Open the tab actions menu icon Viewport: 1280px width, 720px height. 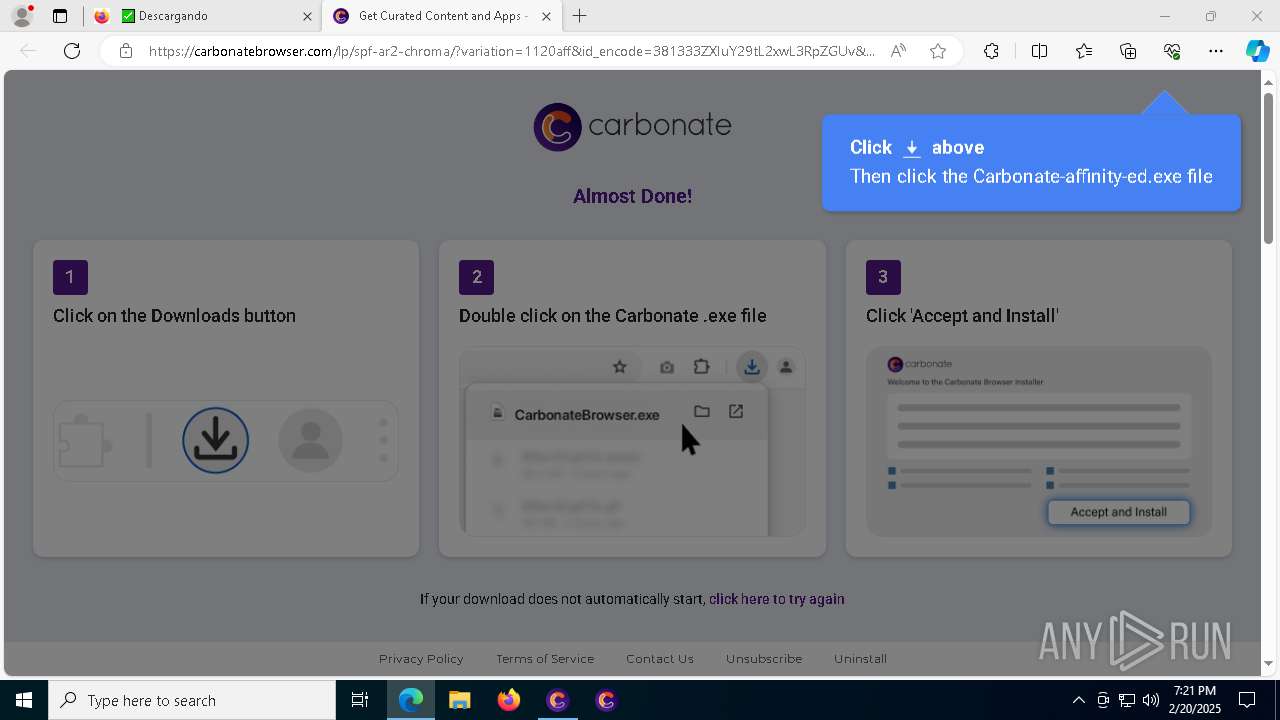click(x=60, y=16)
